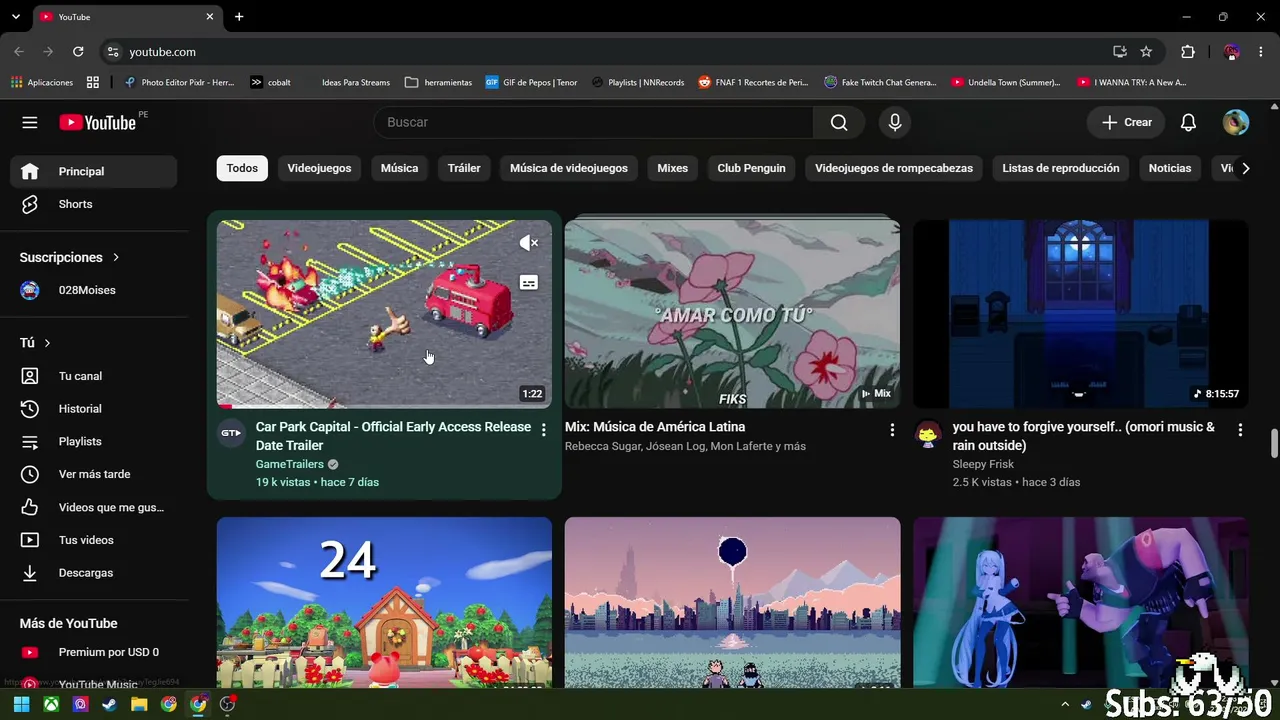
Task: Unmute the Car Park Capital preview
Action: click(529, 243)
